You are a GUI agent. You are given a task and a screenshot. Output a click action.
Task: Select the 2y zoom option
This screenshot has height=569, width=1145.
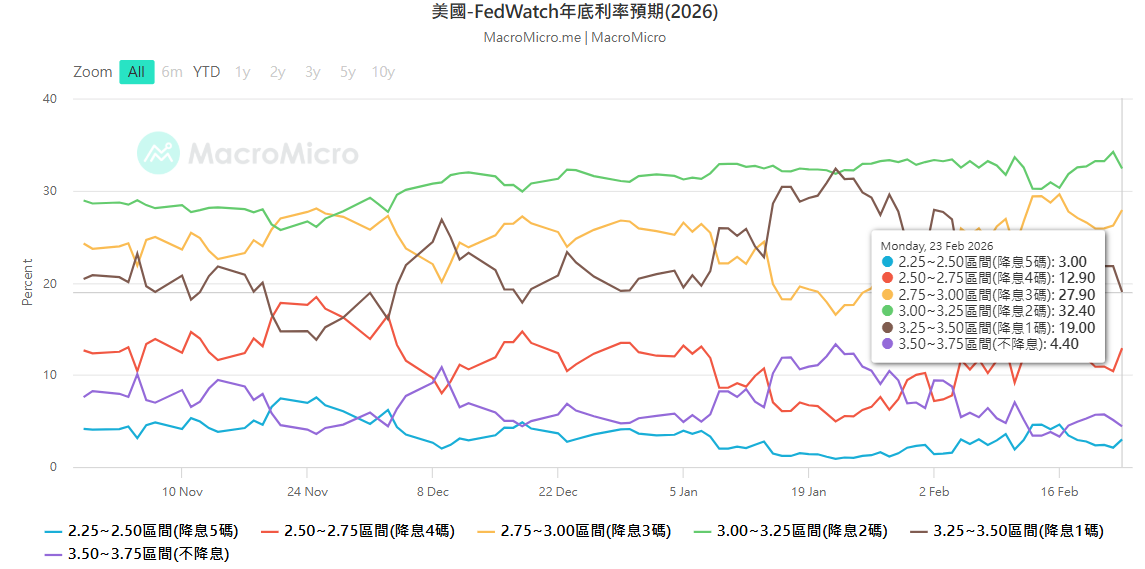click(278, 72)
